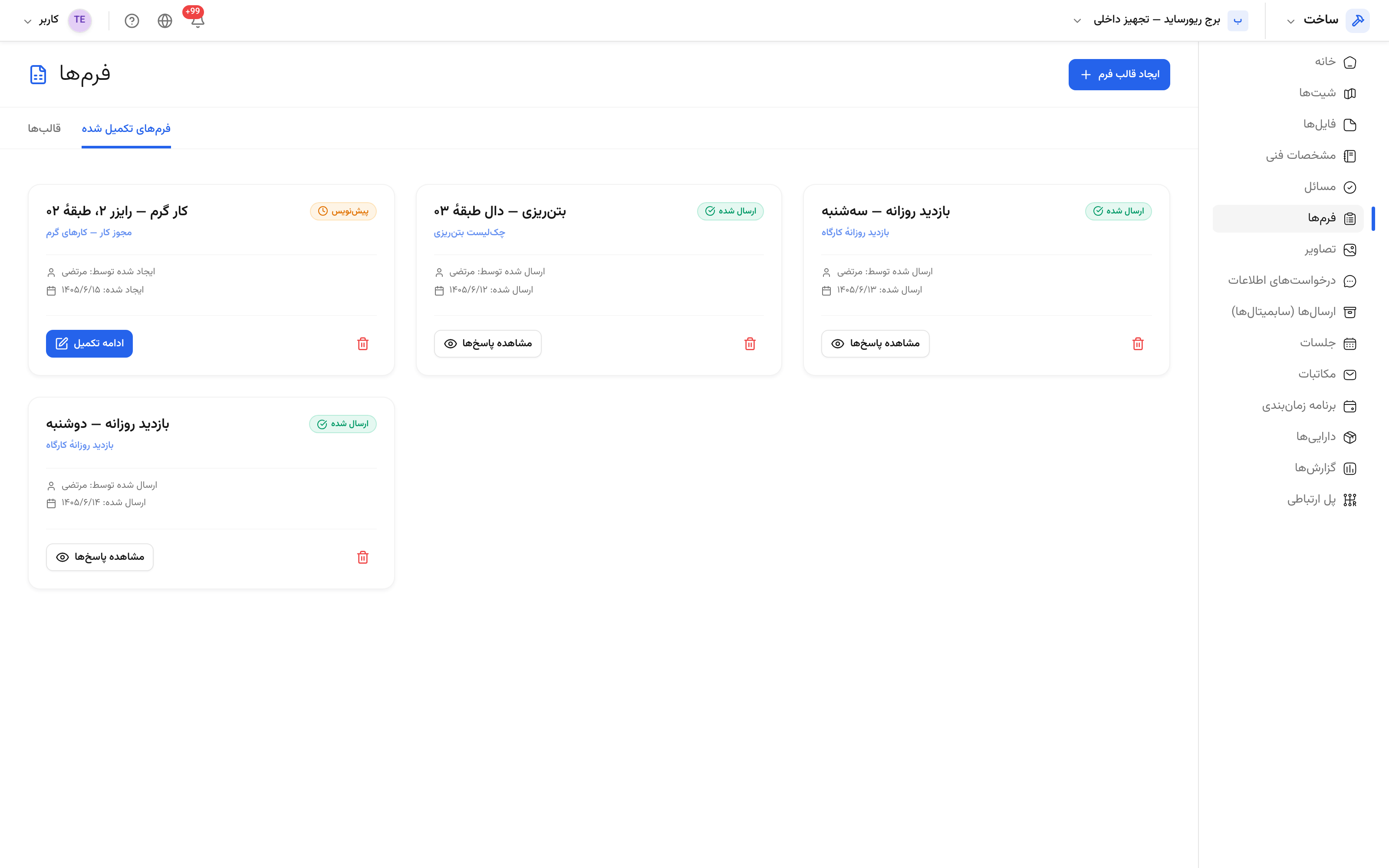The width and height of the screenshot is (1389, 868).
Task: Open the help question mark icon
Action: pos(132,21)
